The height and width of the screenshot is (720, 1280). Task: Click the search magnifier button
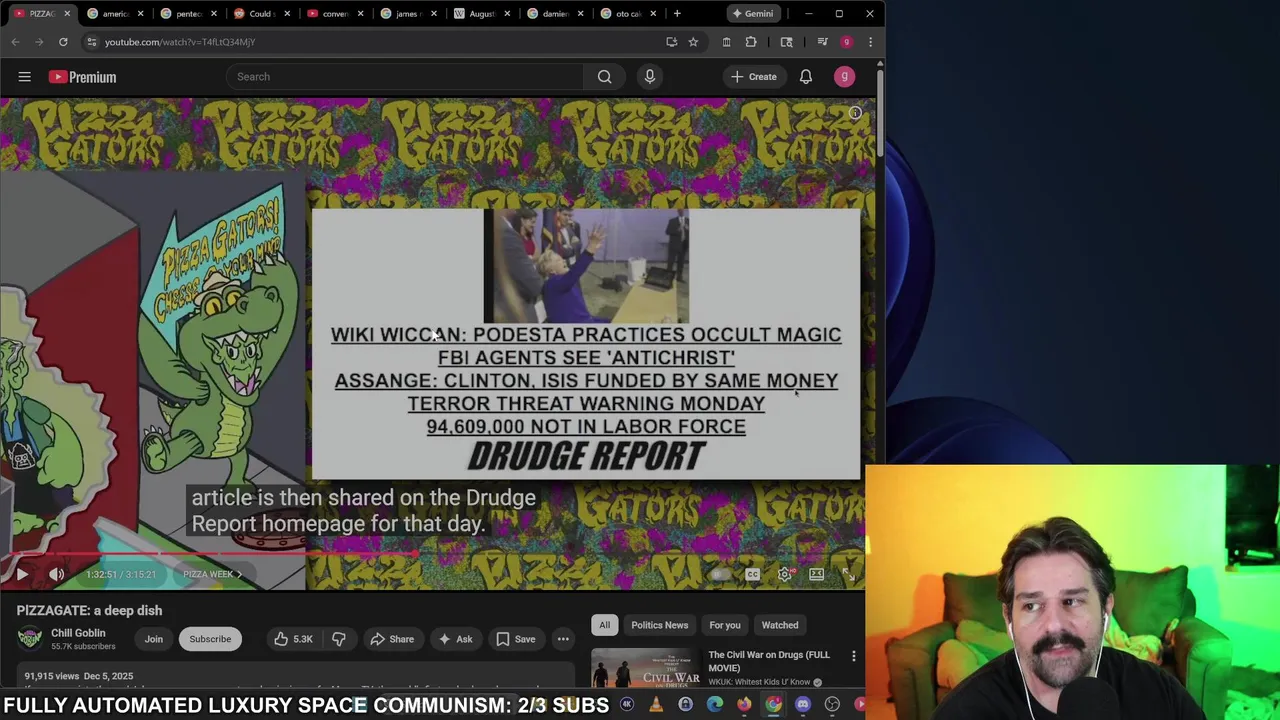point(604,77)
